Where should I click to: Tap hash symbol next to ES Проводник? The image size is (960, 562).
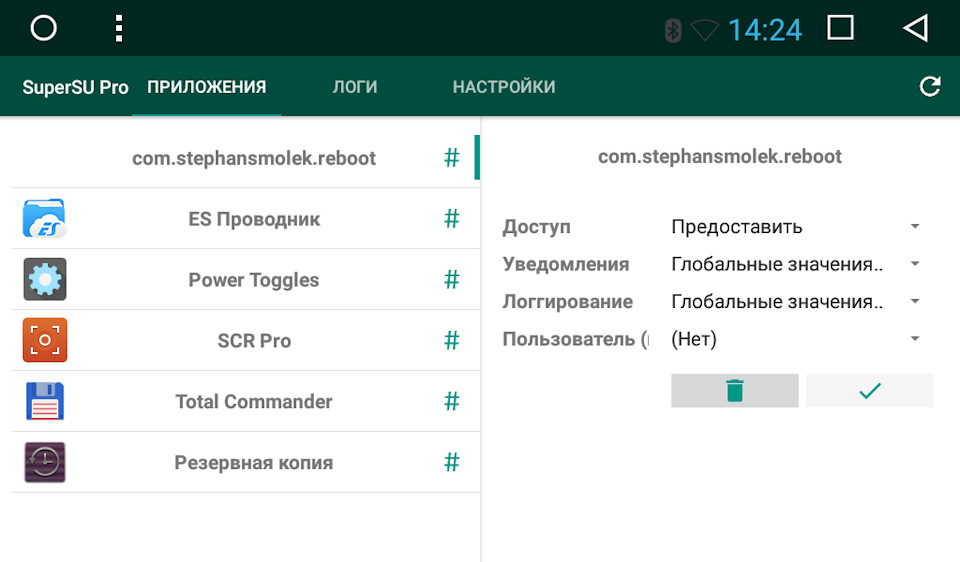pos(452,219)
